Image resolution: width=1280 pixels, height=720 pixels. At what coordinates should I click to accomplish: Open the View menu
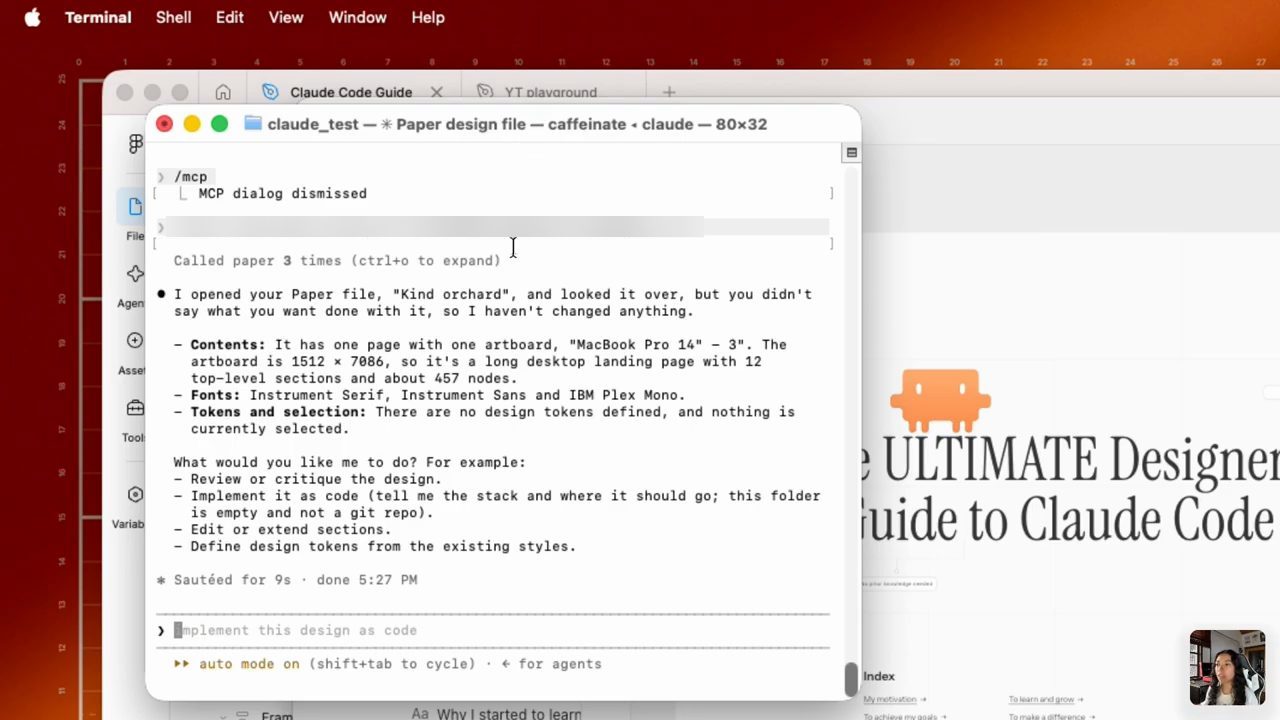pyautogui.click(x=286, y=17)
